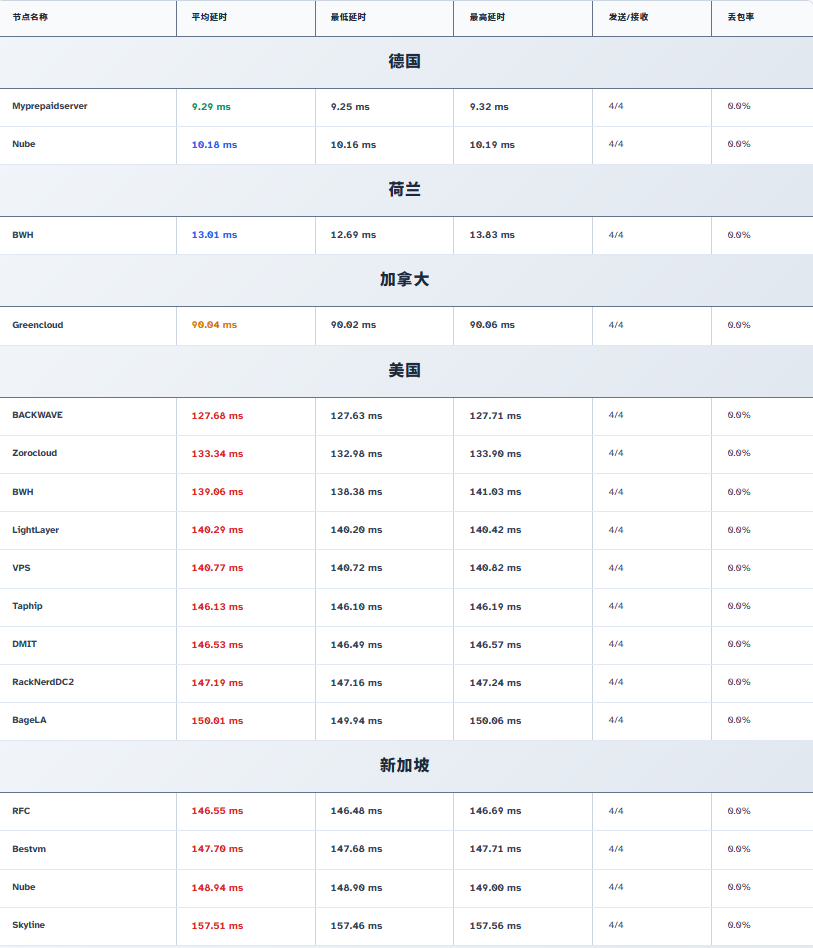Click the Skyline node name
The width and height of the screenshot is (813, 948).
pos(28,925)
